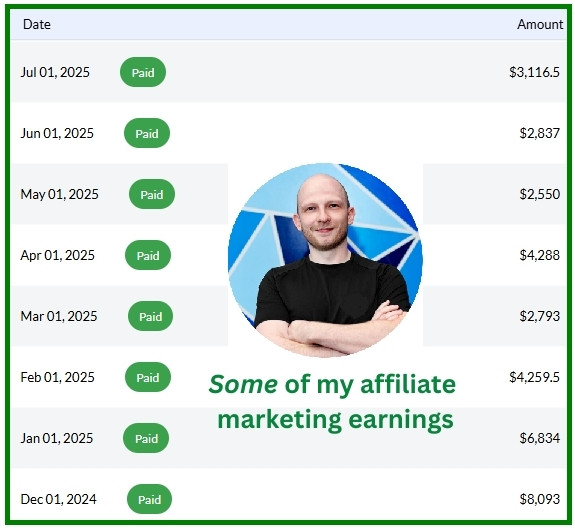
Task: Select the Paid badge for Jan 01, 2025
Action: [x=146, y=438]
